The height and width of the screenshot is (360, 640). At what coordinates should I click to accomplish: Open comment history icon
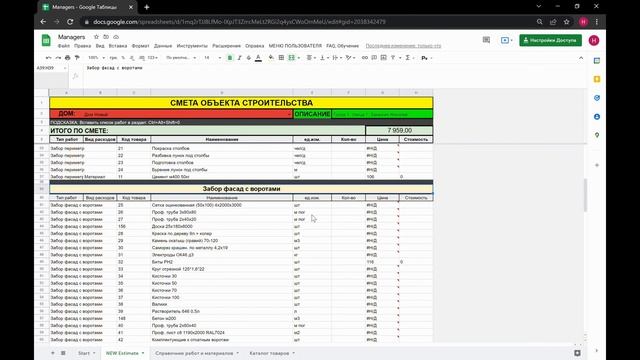tap(486, 40)
